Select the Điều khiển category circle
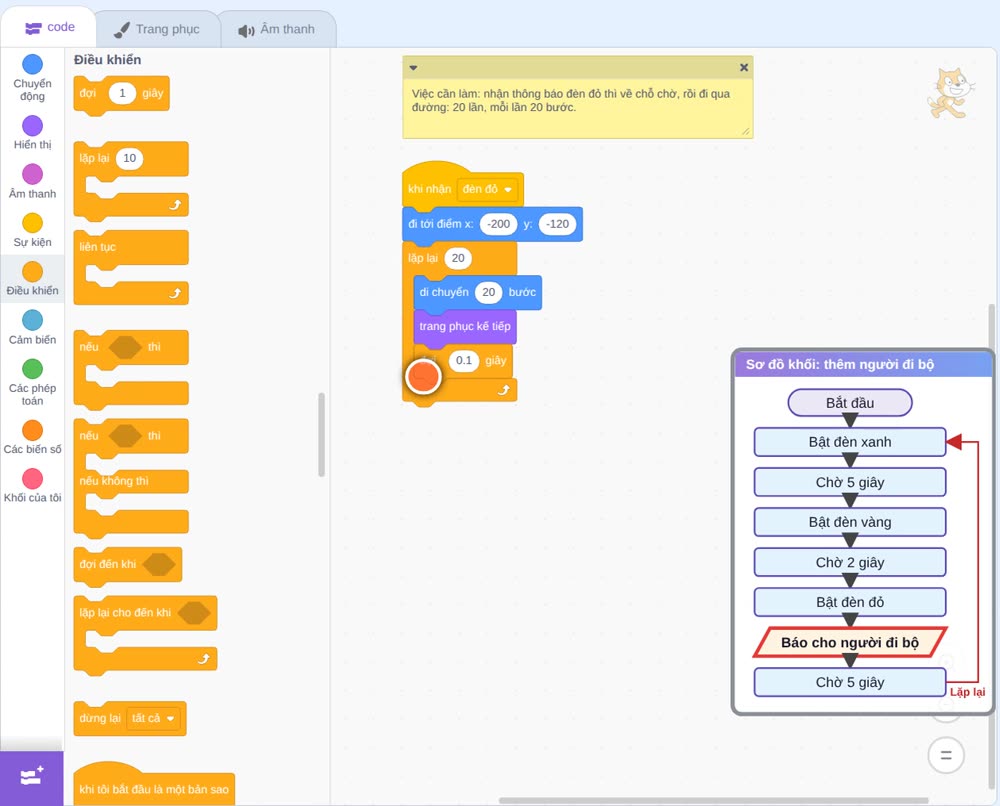Viewport: 1000px width, 806px height. click(33, 272)
